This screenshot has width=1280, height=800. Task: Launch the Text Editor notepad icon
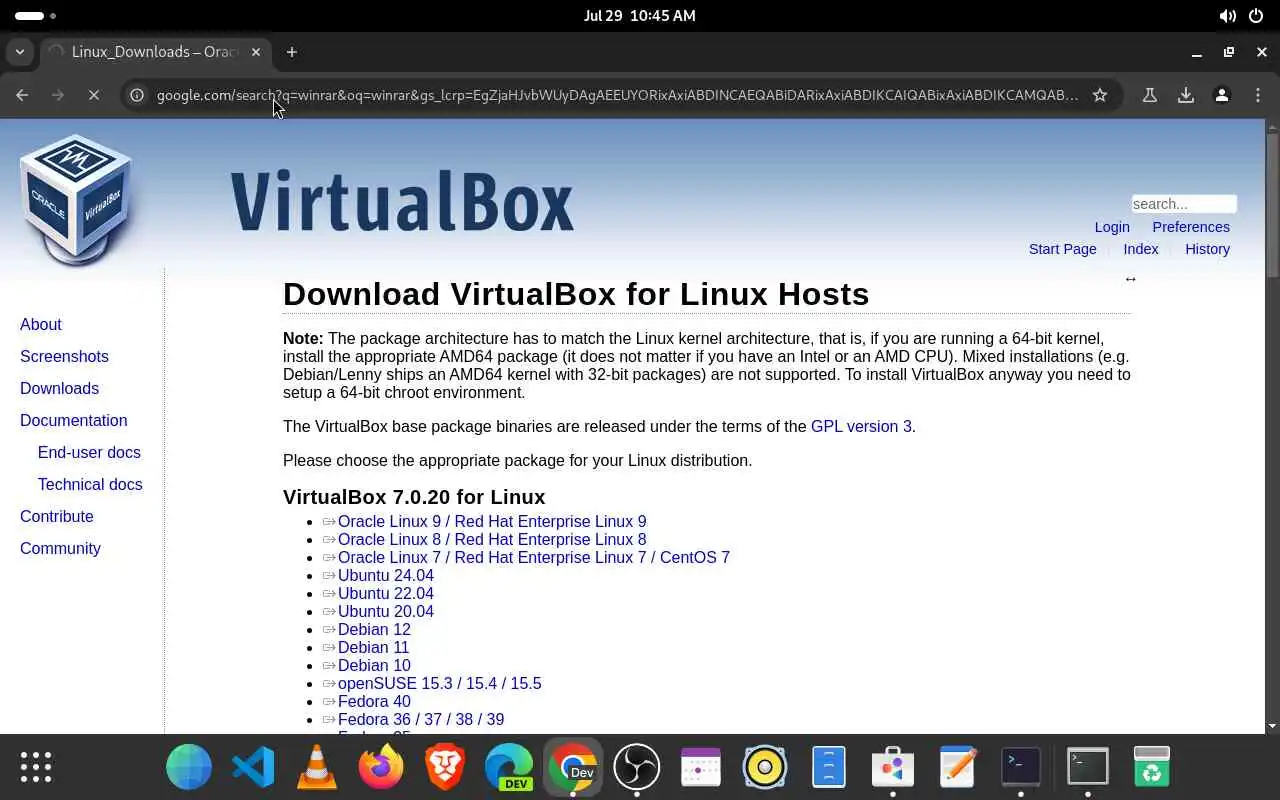coord(957,768)
